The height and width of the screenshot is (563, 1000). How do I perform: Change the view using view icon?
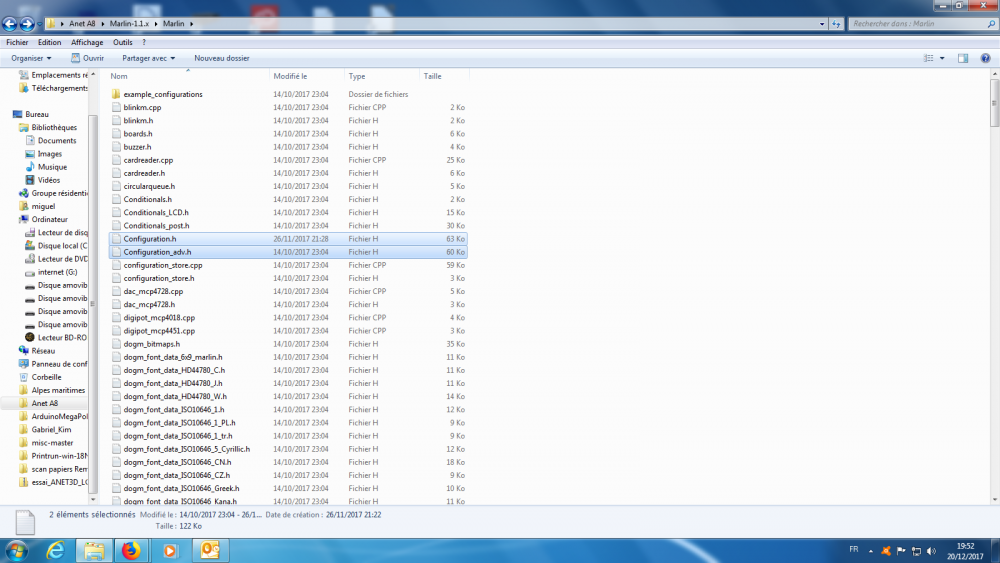pyautogui.click(x=929, y=58)
